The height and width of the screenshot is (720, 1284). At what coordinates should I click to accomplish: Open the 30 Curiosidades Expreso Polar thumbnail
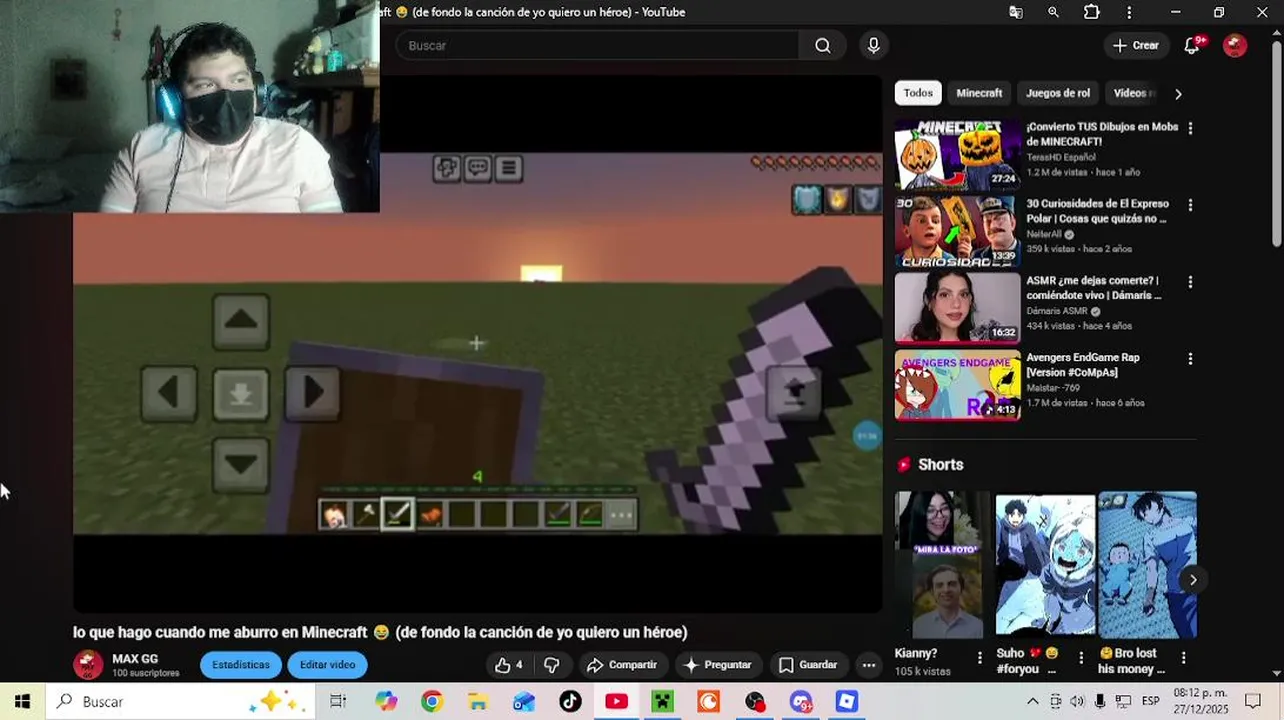[x=957, y=231]
